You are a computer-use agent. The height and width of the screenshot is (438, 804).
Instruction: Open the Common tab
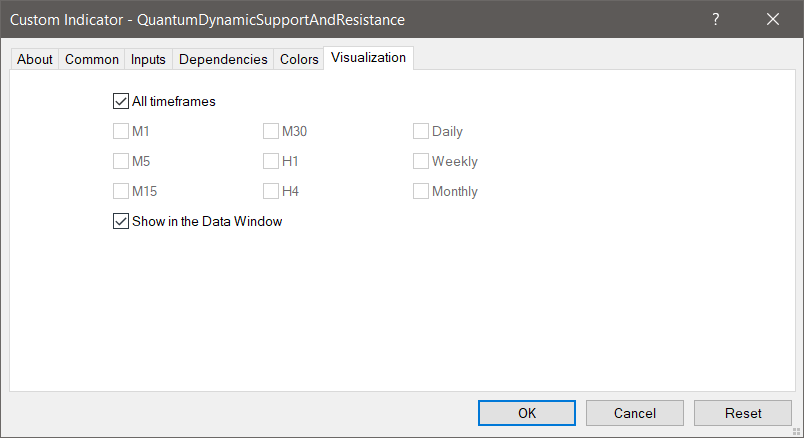pyautogui.click(x=92, y=59)
